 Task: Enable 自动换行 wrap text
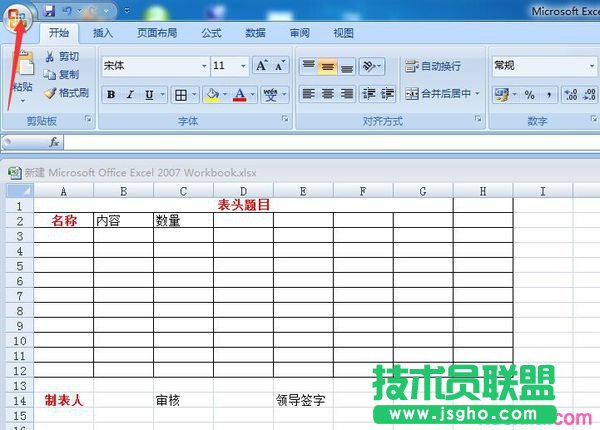433,66
